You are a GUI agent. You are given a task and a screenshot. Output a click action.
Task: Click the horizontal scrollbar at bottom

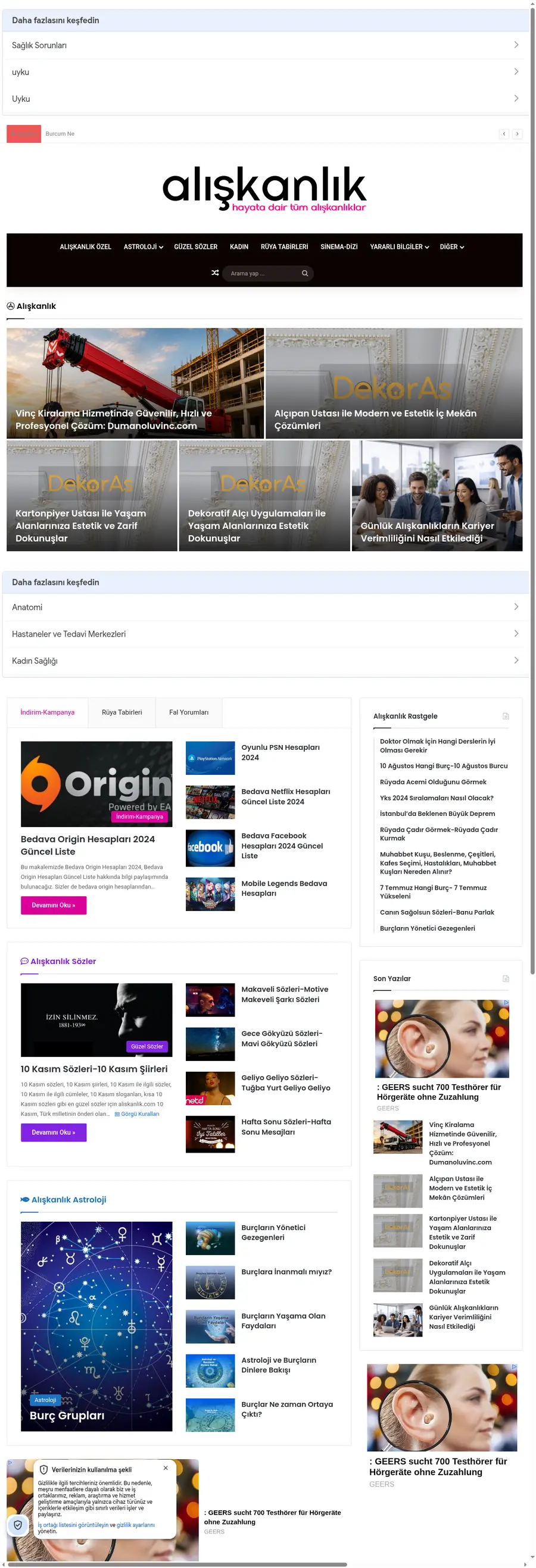pyautogui.click(x=177, y=1564)
